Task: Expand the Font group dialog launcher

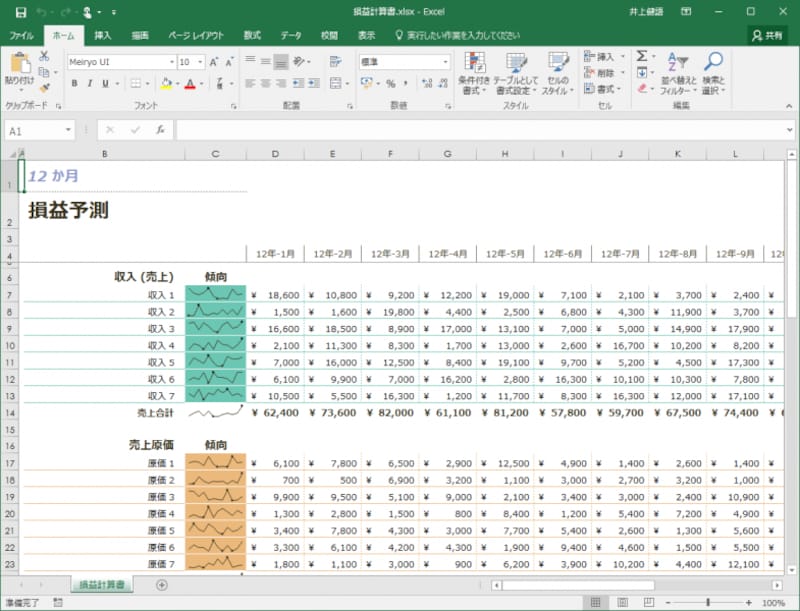Action: tap(234, 104)
